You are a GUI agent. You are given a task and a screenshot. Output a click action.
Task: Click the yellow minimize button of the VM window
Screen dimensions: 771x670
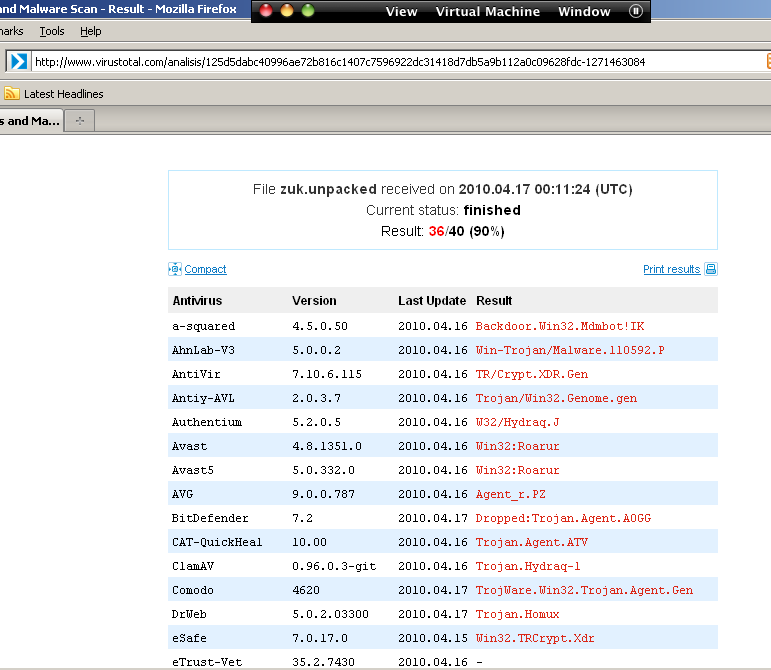click(x=287, y=10)
